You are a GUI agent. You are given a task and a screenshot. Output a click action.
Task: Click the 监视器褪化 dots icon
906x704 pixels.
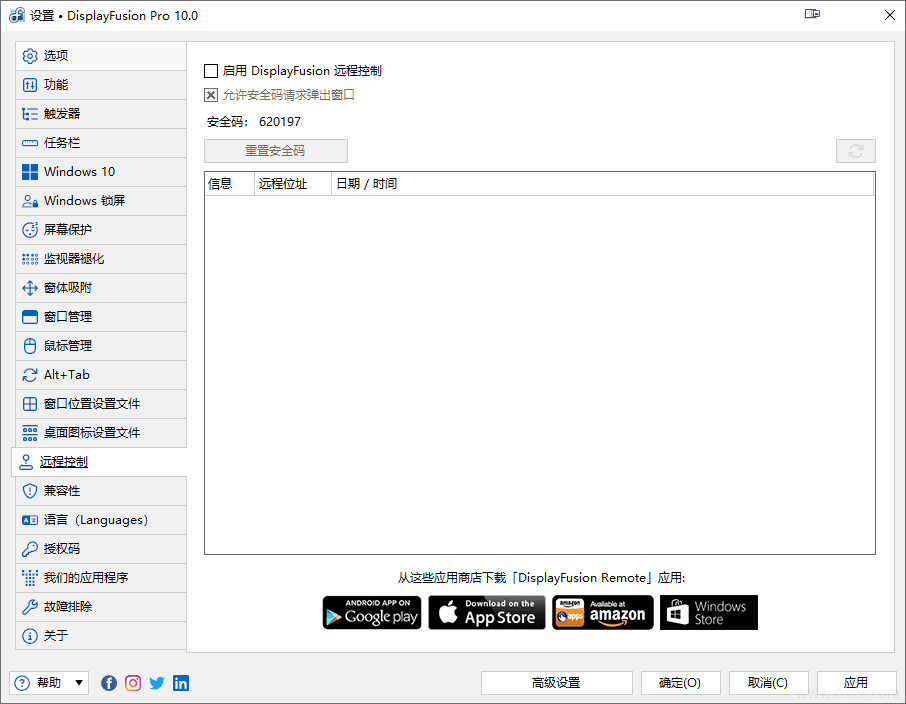pos(29,259)
